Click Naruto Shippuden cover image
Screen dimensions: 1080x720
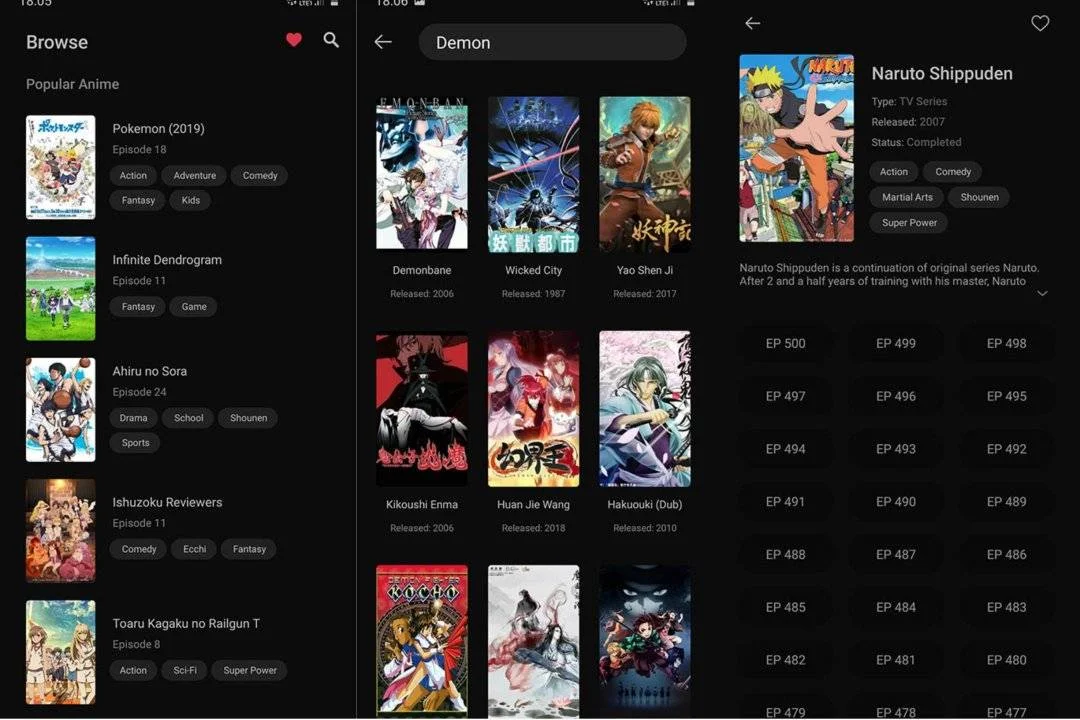point(796,148)
